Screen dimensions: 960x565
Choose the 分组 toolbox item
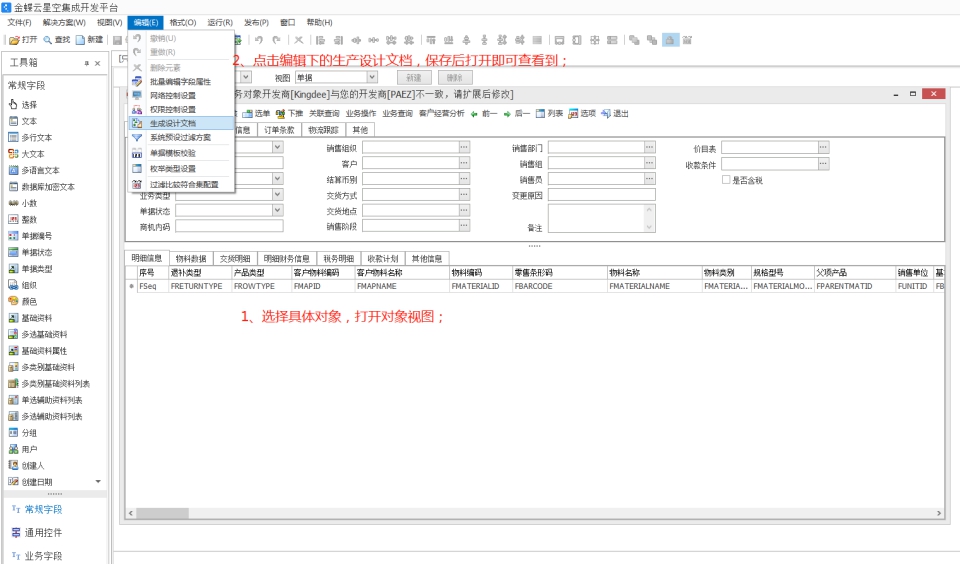pos(23,433)
